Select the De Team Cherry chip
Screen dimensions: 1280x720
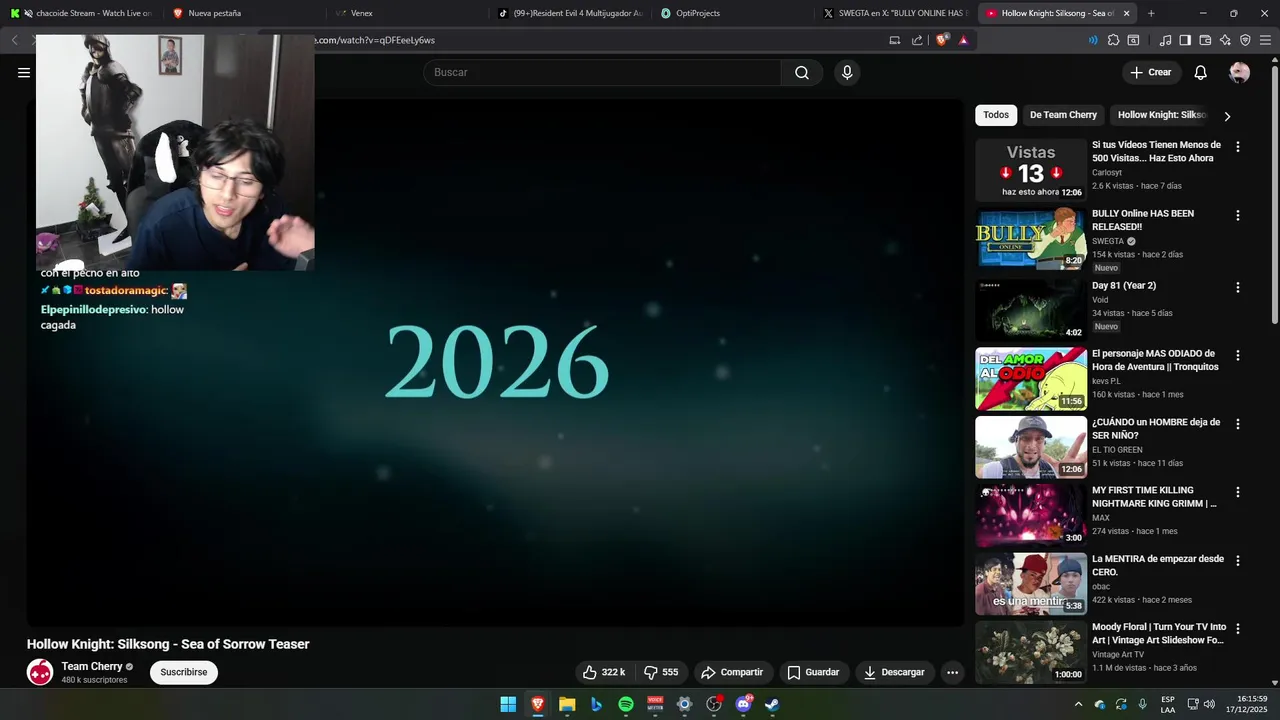[x=1063, y=115]
